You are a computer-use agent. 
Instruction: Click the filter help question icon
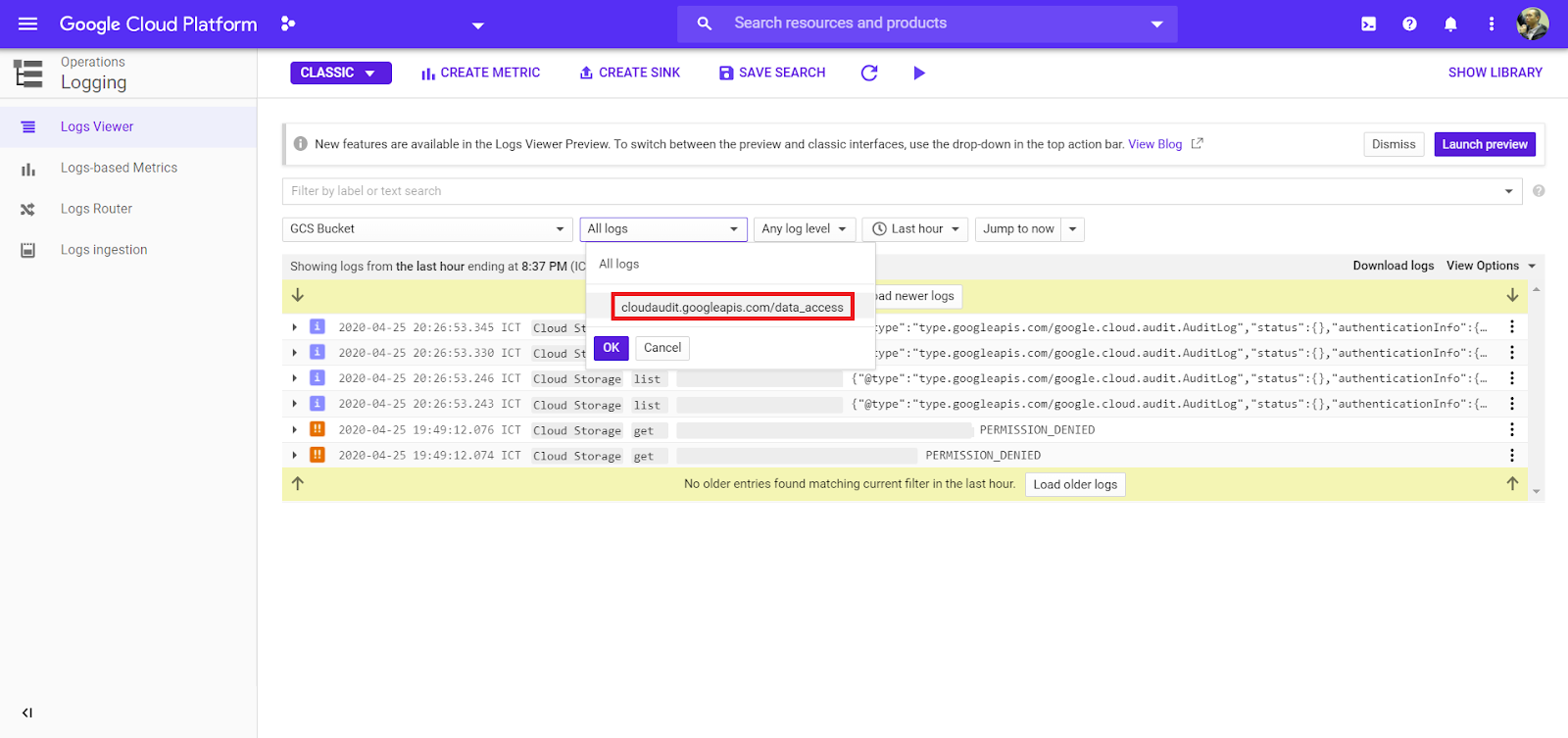(x=1539, y=191)
